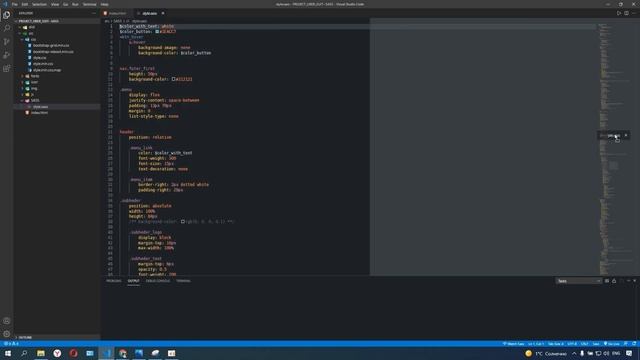Clear the Output panel
The image size is (640, 360).
pos(607,281)
